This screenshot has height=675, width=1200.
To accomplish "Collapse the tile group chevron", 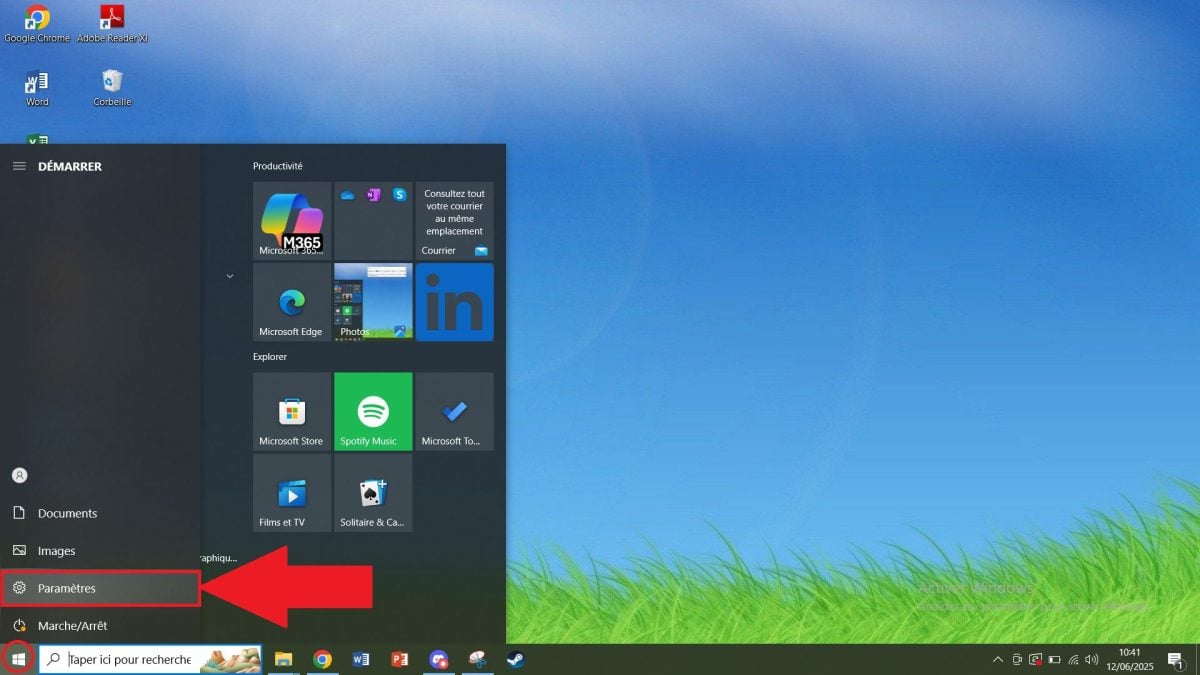I will (x=230, y=276).
